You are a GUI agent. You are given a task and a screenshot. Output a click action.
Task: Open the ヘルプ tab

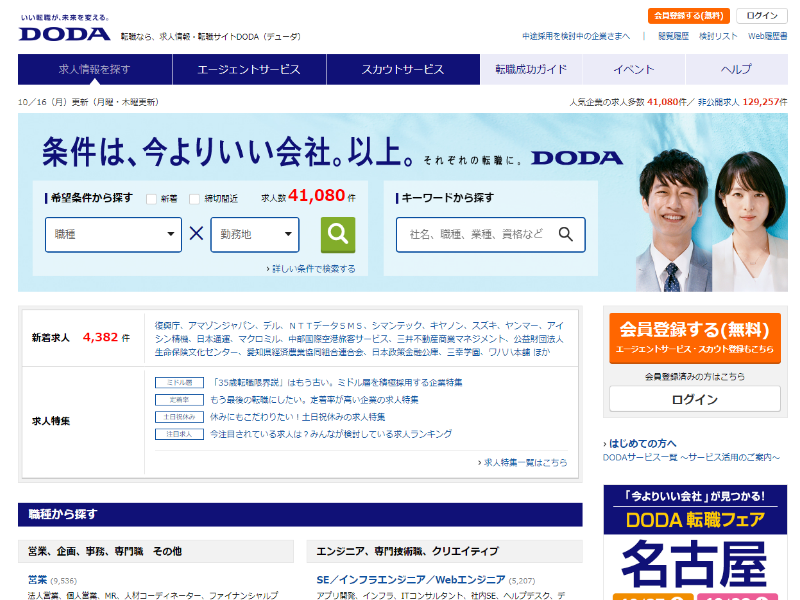(x=736, y=69)
